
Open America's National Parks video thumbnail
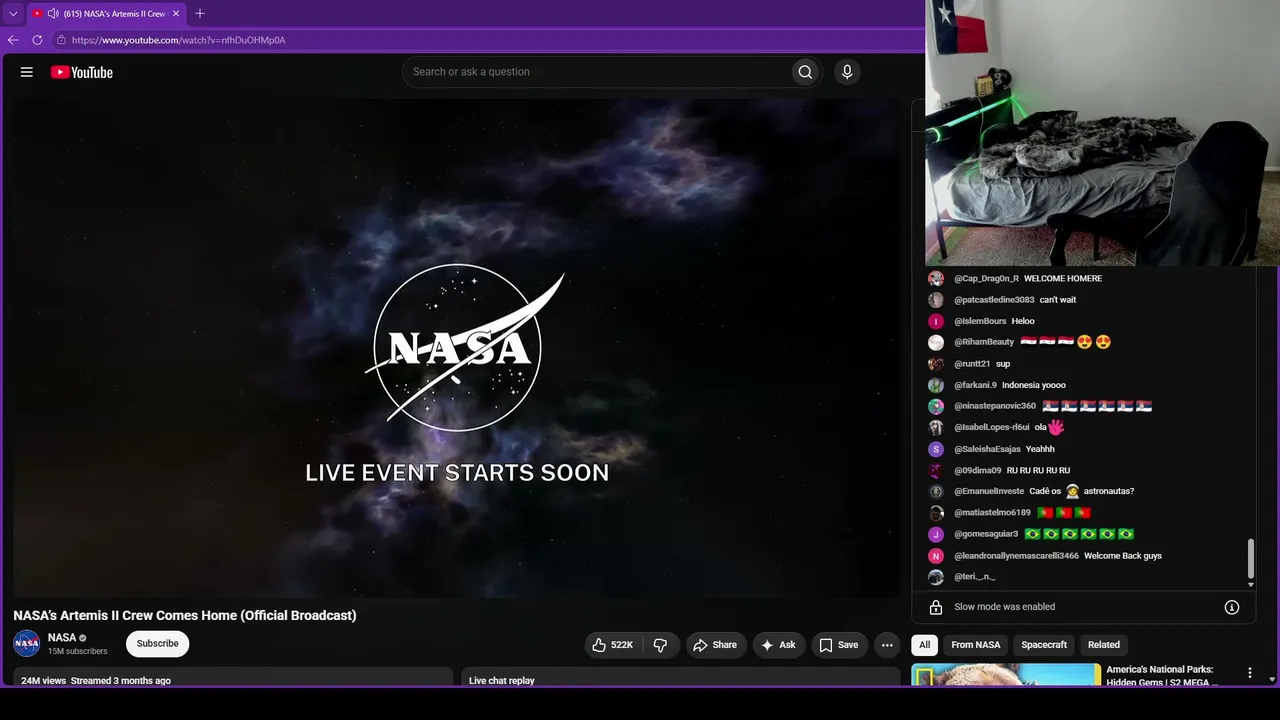coord(1006,675)
